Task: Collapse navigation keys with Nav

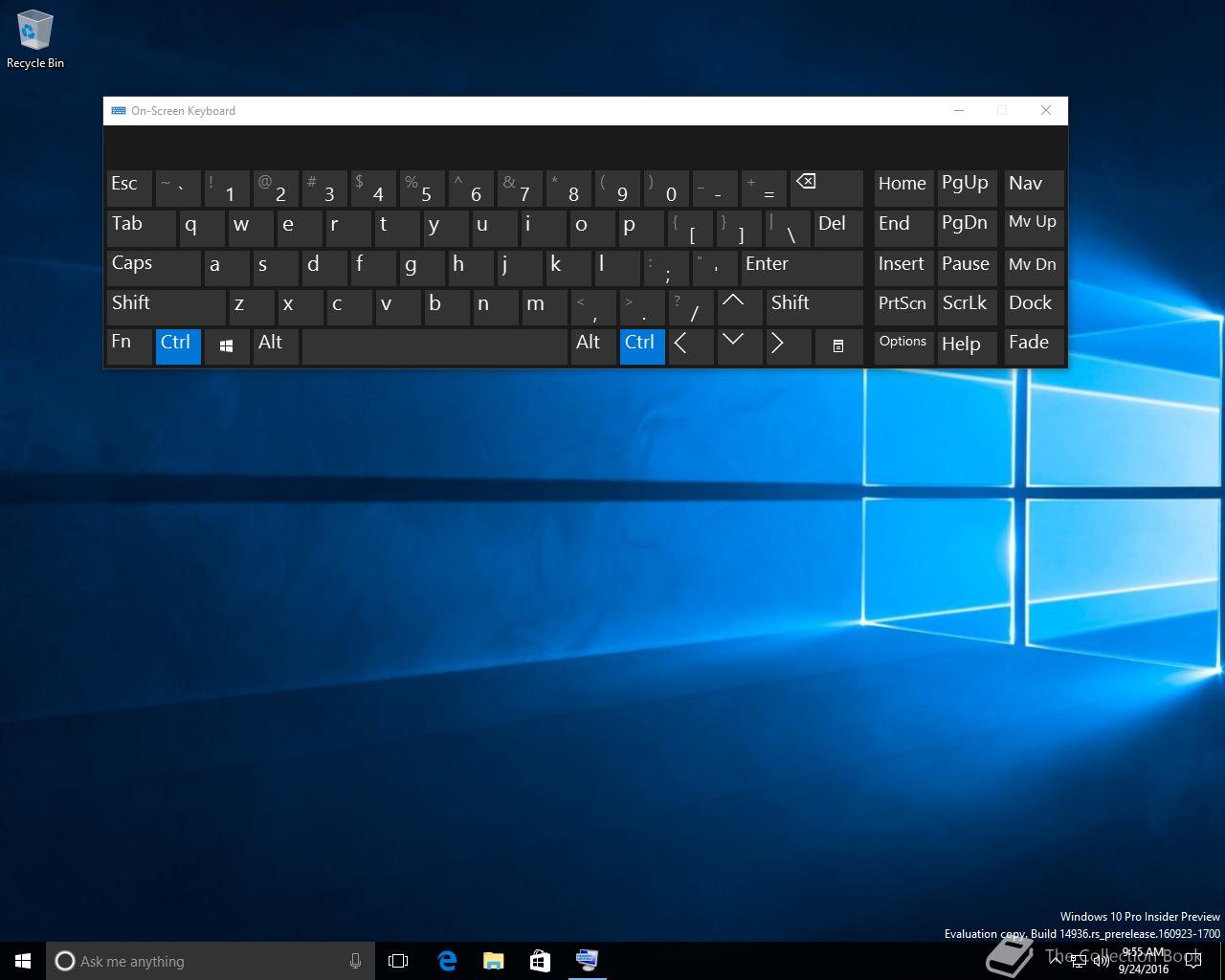Action: tap(1035, 189)
